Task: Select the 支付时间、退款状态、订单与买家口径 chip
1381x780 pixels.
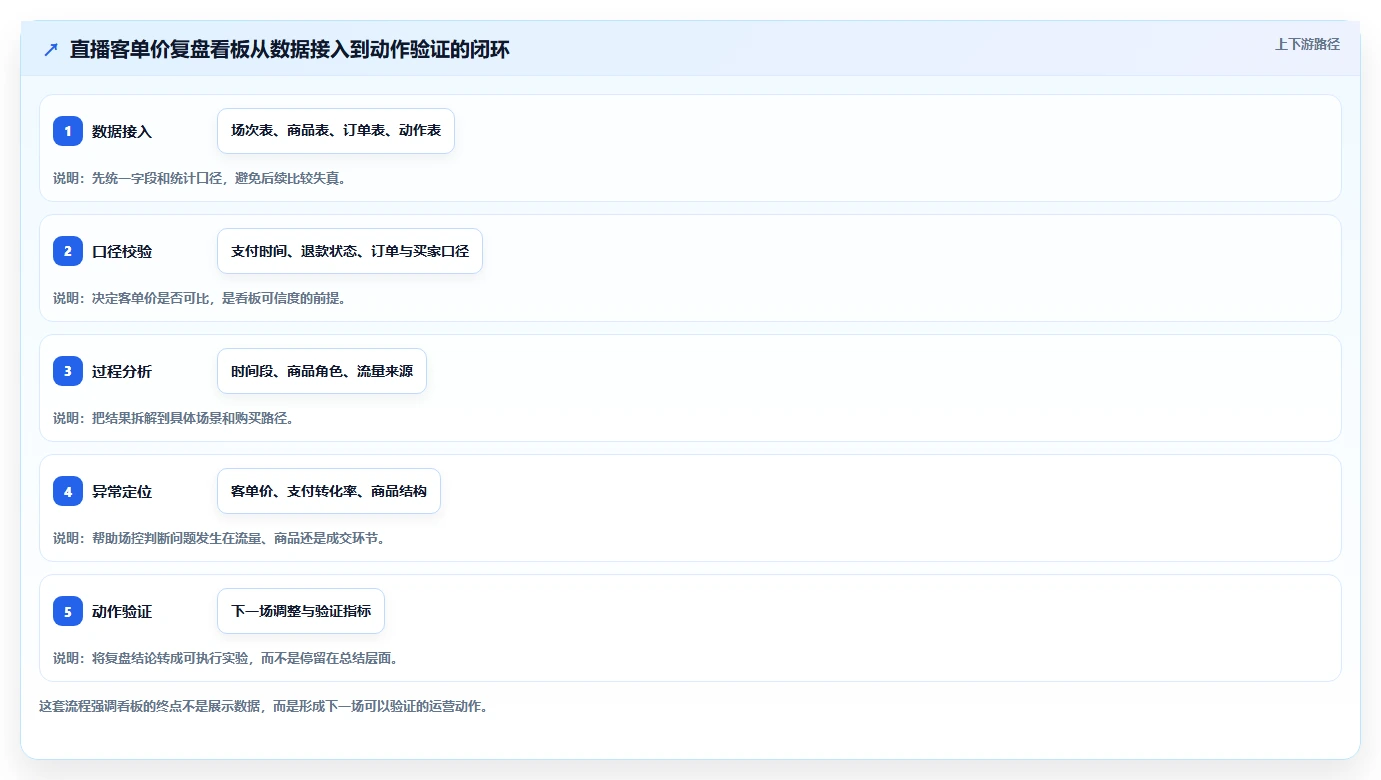Action: 350,251
